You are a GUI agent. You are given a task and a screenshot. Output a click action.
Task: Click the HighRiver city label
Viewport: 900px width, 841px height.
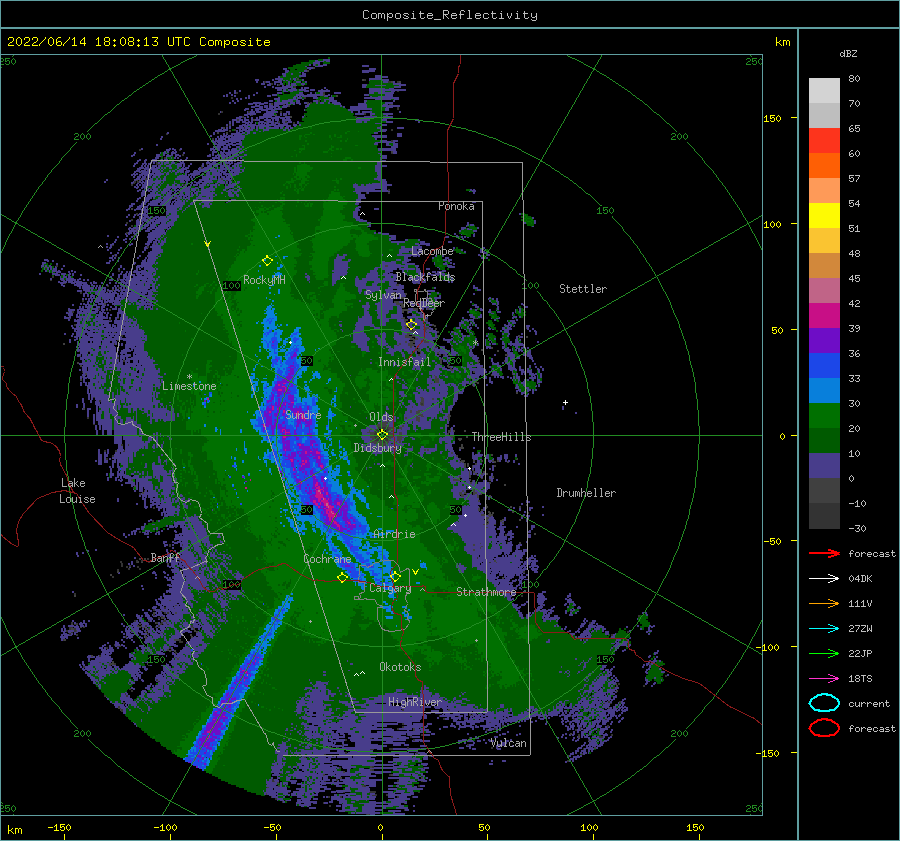[x=414, y=702]
